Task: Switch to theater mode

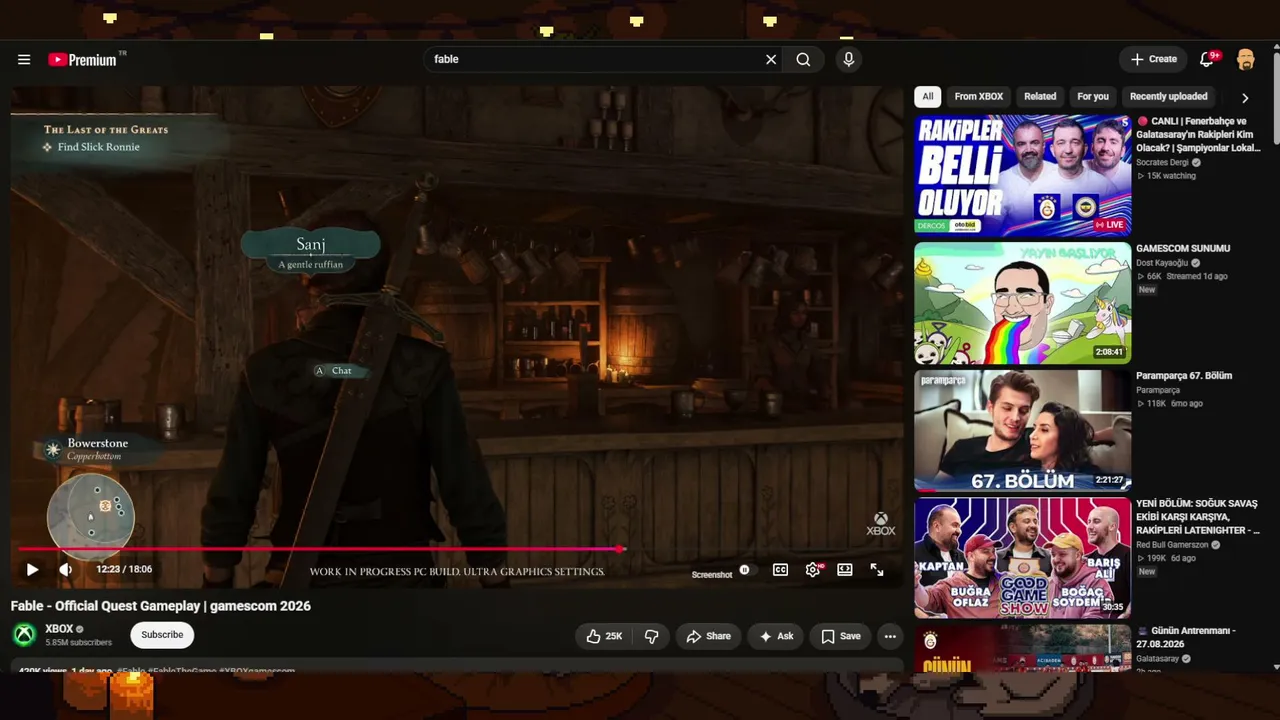Action: point(845,570)
